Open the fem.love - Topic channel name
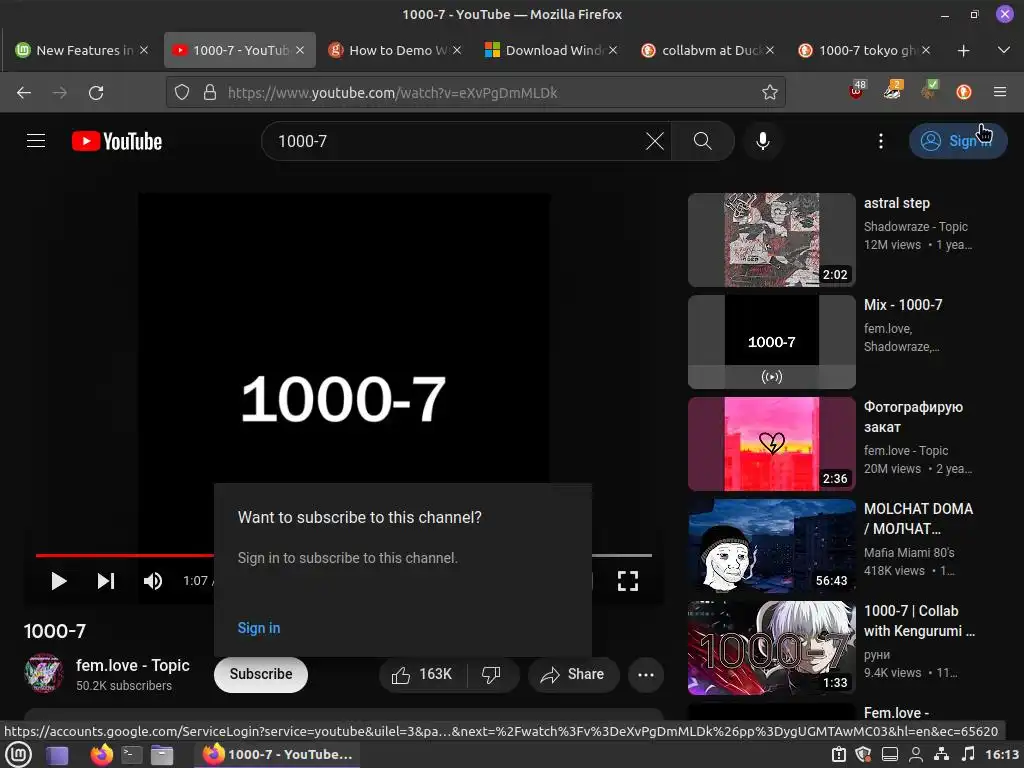1024x768 pixels. click(133, 665)
